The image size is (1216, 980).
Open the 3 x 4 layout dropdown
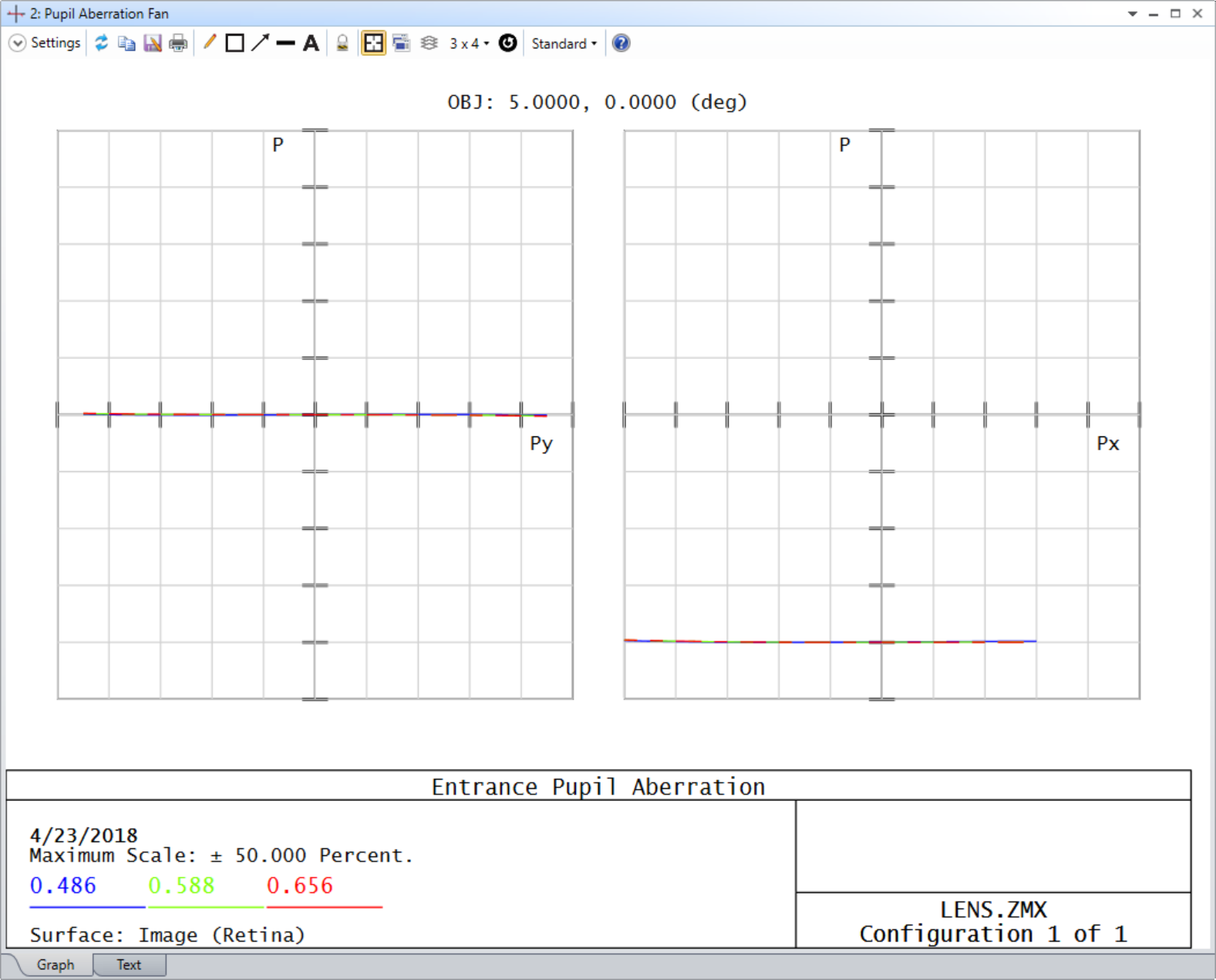point(470,44)
